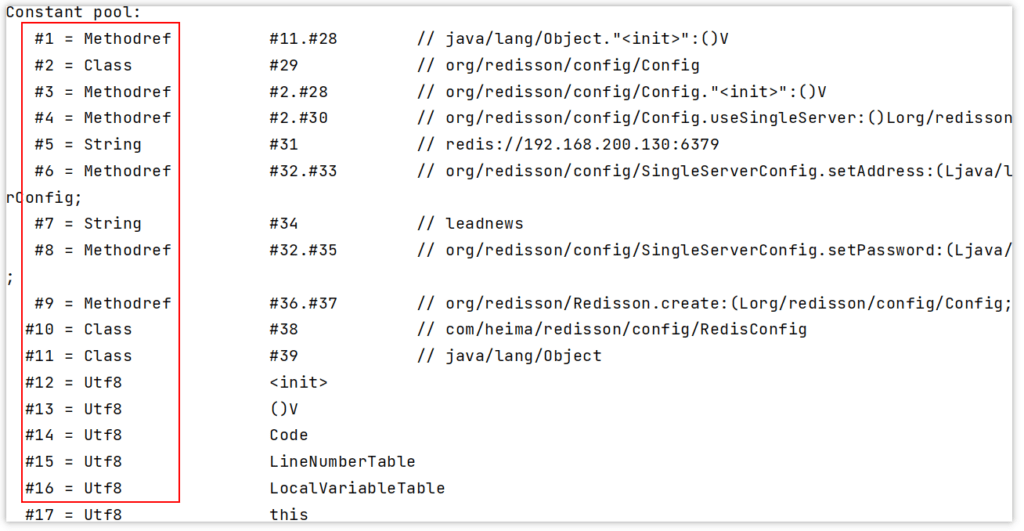Select the setPassword method comment

click(714, 250)
